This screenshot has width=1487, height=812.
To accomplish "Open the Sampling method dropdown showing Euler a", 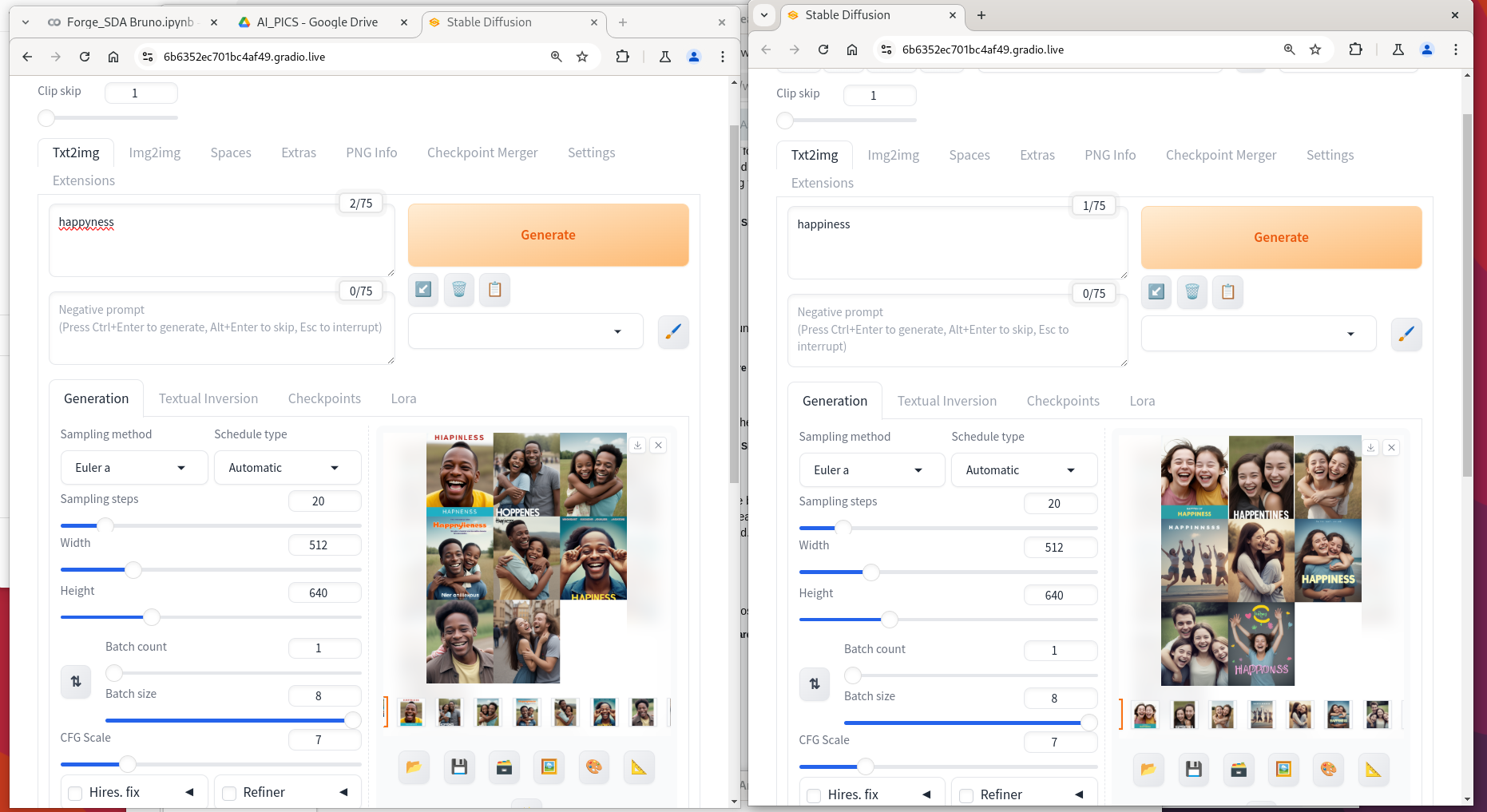I will tap(133, 467).
